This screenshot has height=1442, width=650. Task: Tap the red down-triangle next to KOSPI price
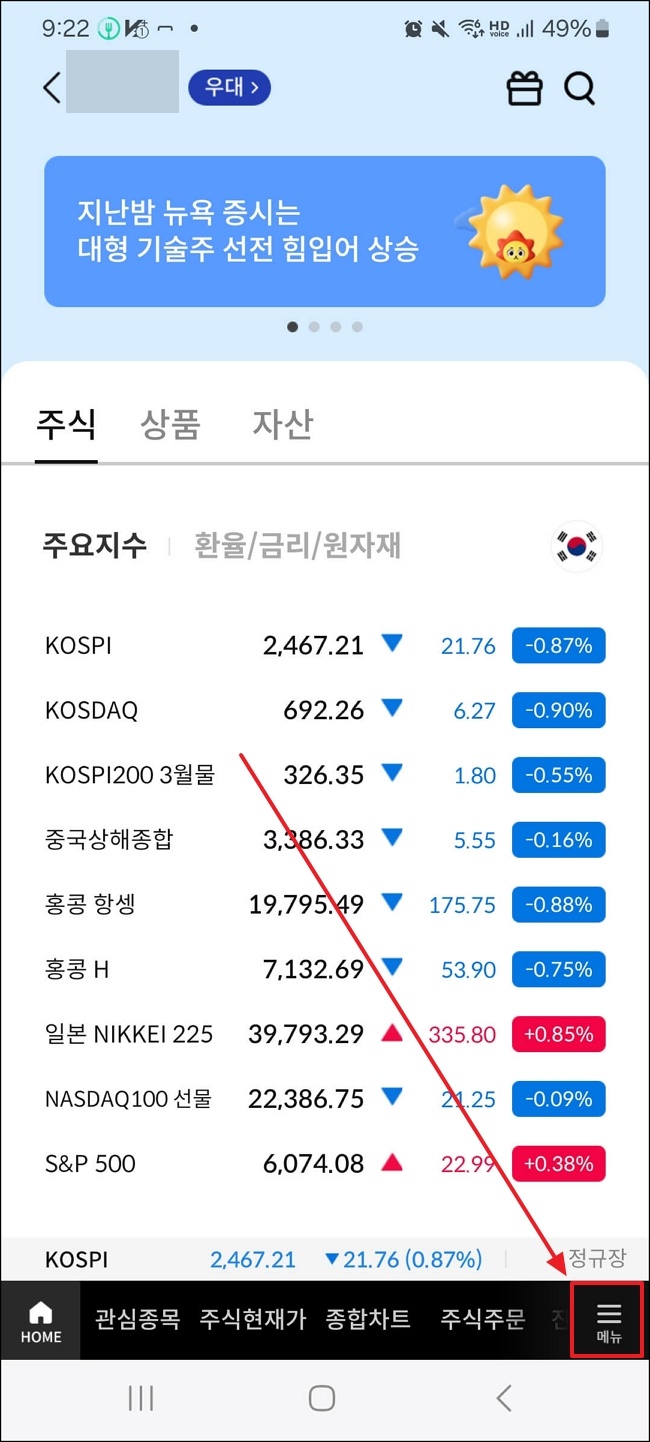pos(393,645)
